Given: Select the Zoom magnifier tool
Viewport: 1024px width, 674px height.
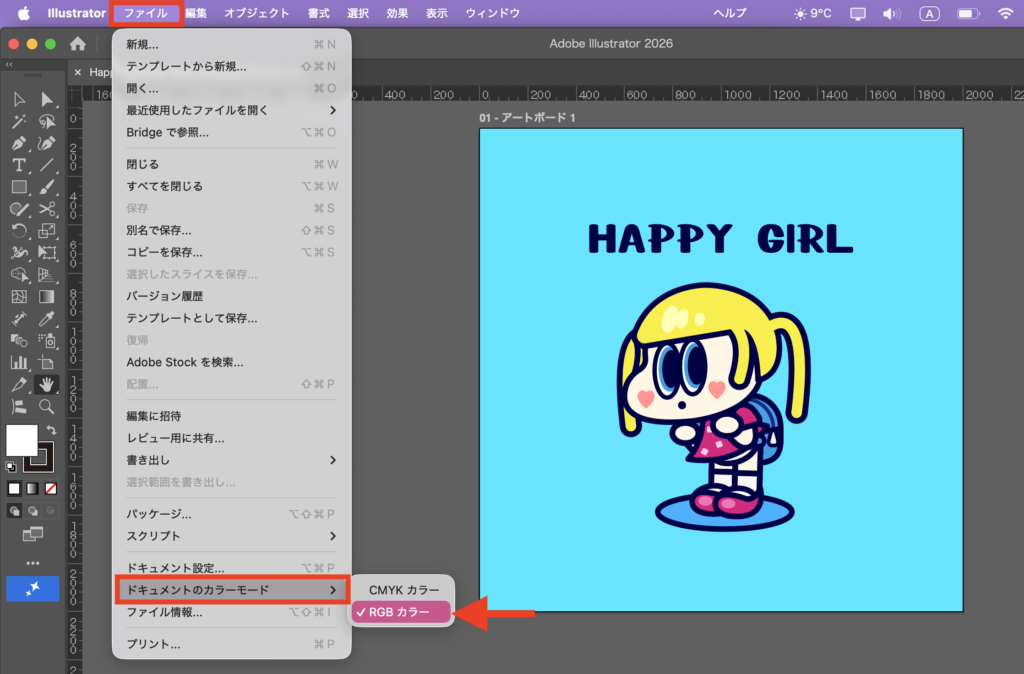Looking at the screenshot, I should point(46,406).
